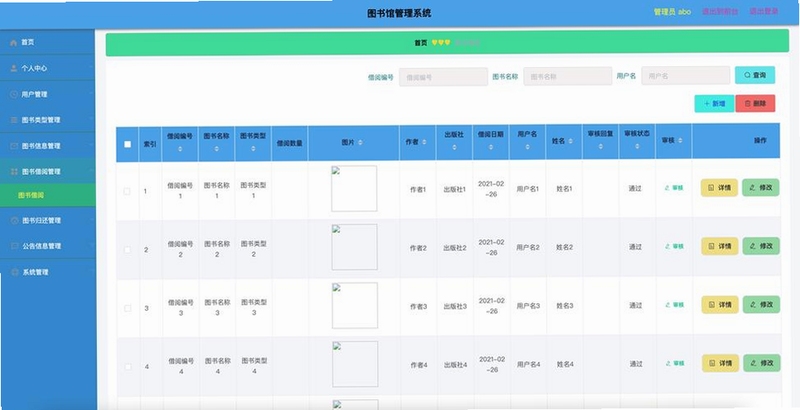Viewport: 800px width, 410px height.
Task: Click the 姓名3 cell
Action: [x=565, y=305]
